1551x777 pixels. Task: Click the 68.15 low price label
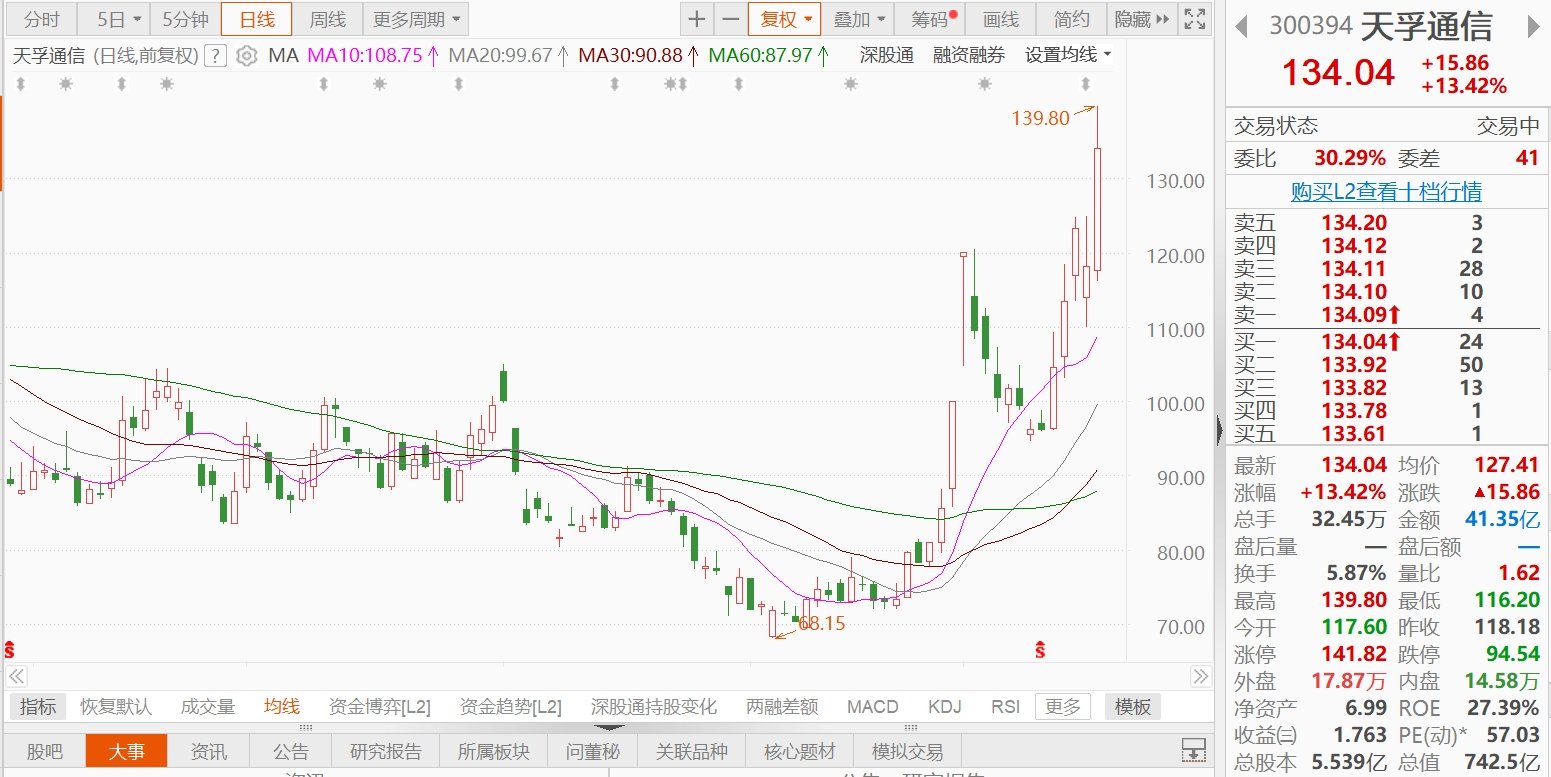point(822,624)
